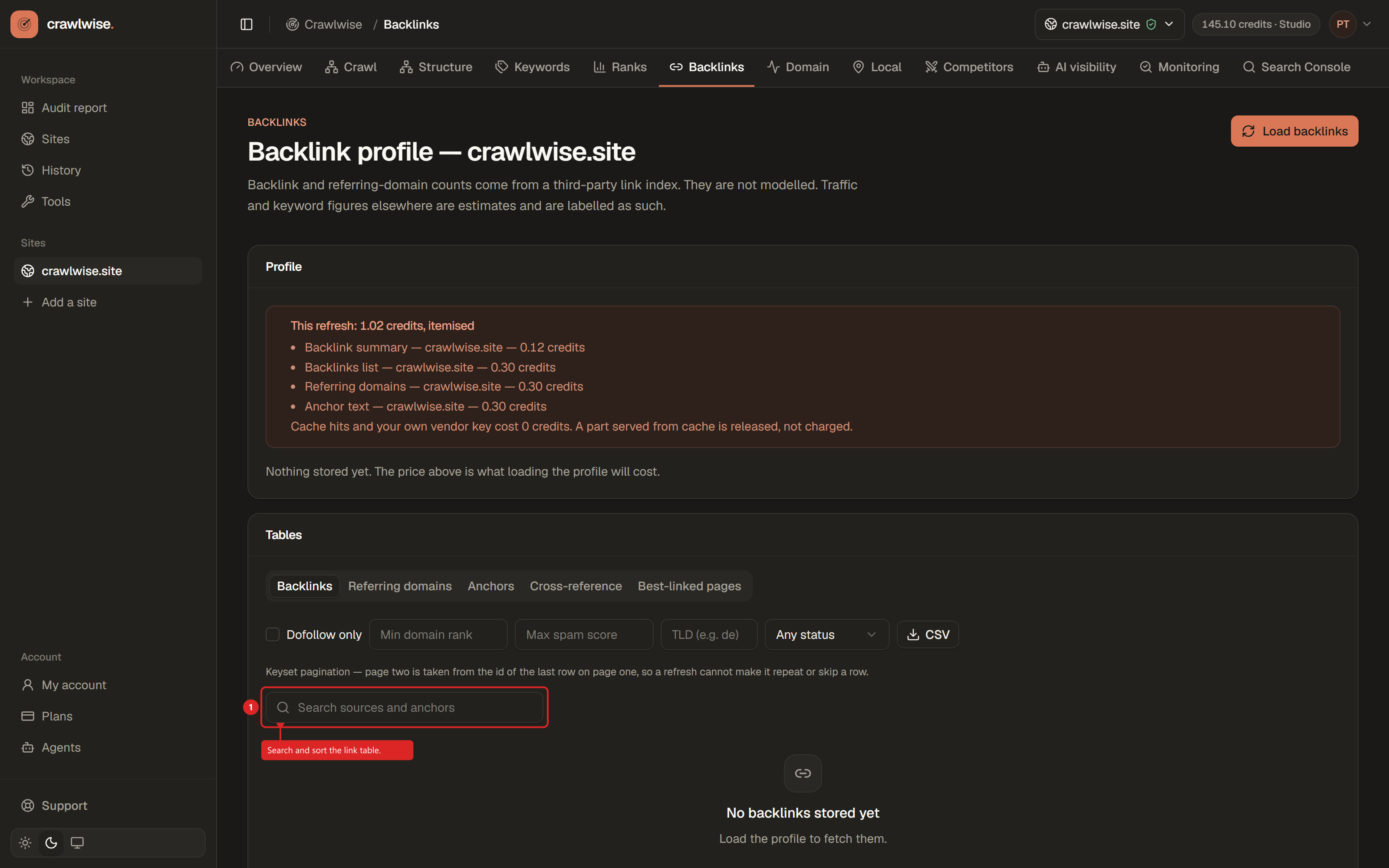
Task: Download the table as CSV
Action: tap(928, 635)
